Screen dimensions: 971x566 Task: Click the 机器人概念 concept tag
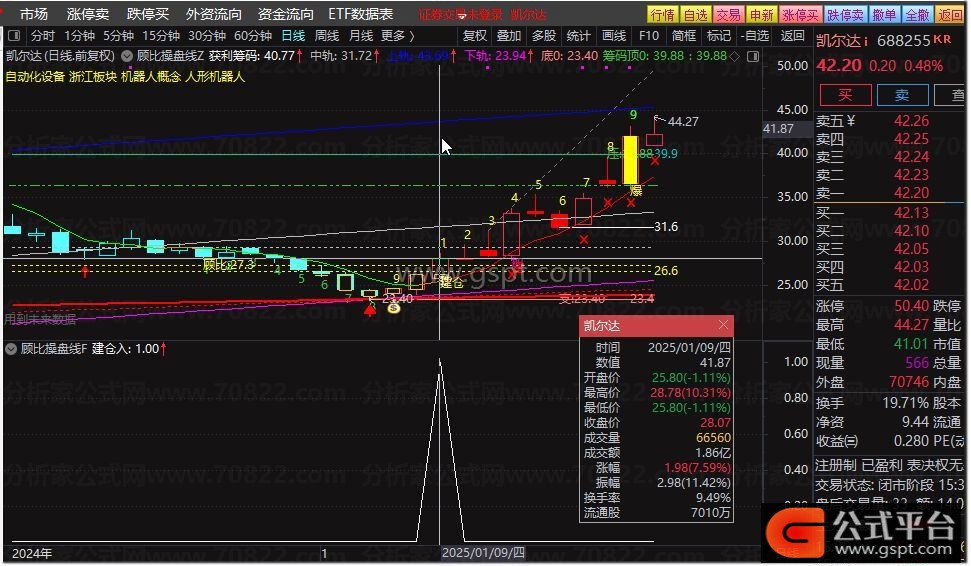[151, 77]
